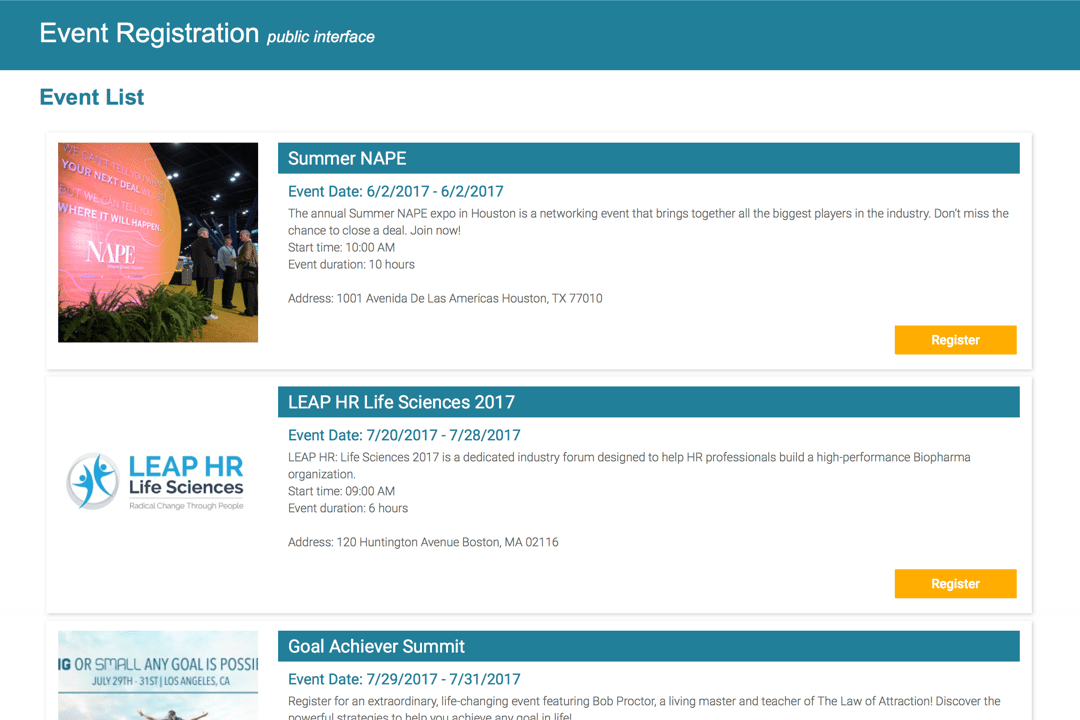1080x720 pixels.
Task: Click the Event List heading
Action: click(x=92, y=97)
